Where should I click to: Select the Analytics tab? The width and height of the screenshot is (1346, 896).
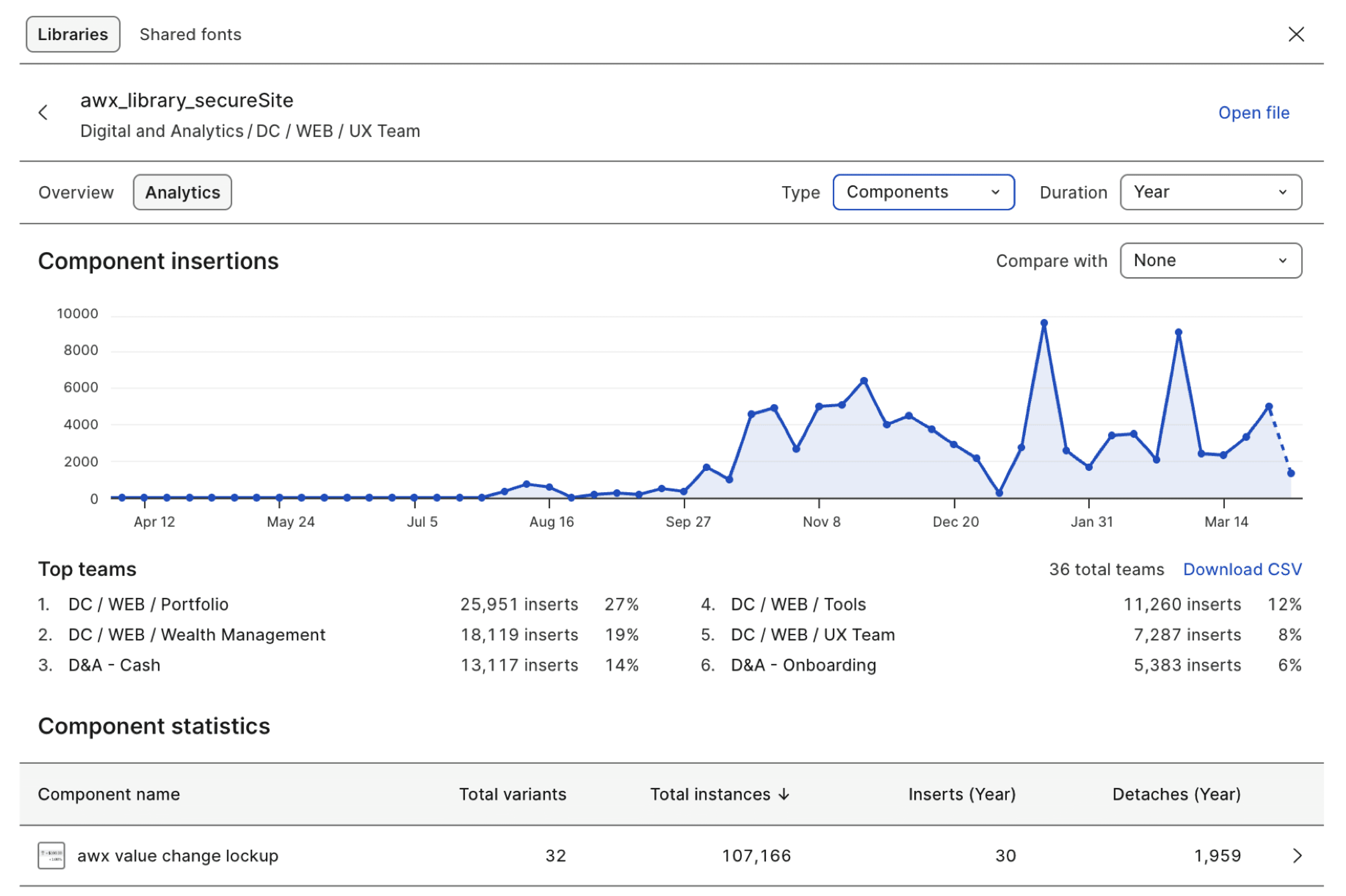(x=182, y=193)
